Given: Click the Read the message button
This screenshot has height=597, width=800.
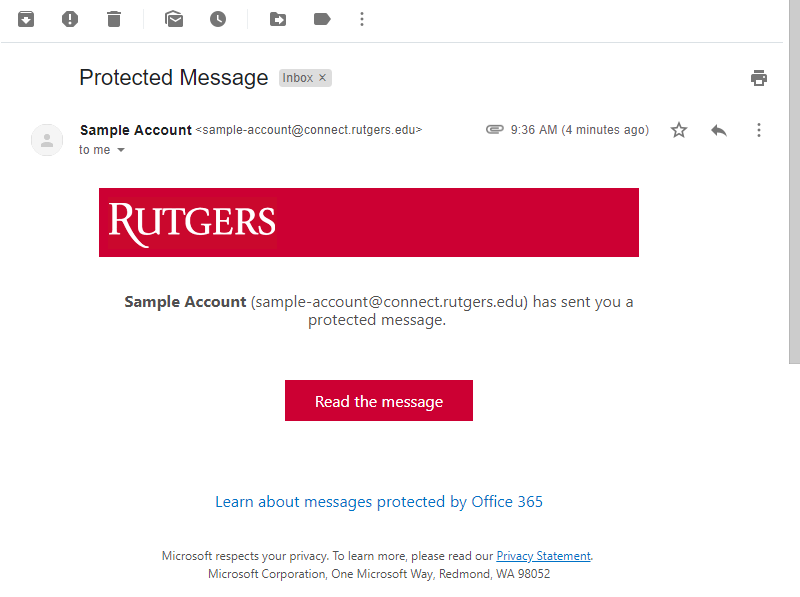Looking at the screenshot, I should (379, 401).
